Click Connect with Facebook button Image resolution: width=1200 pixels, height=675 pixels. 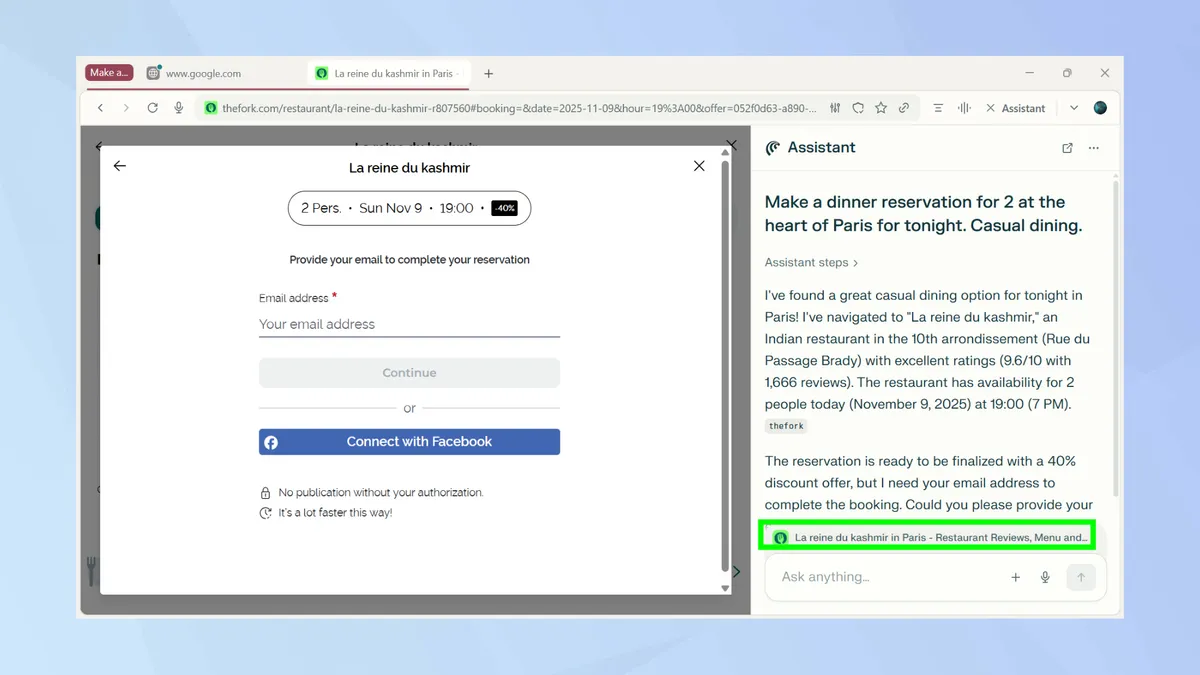click(409, 442)
